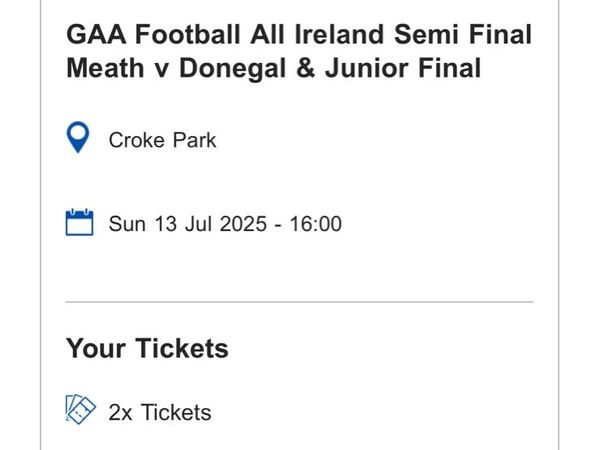600x450 pixels.
Task: Click the words Semi Final in the title
Action: pos(463,34)
